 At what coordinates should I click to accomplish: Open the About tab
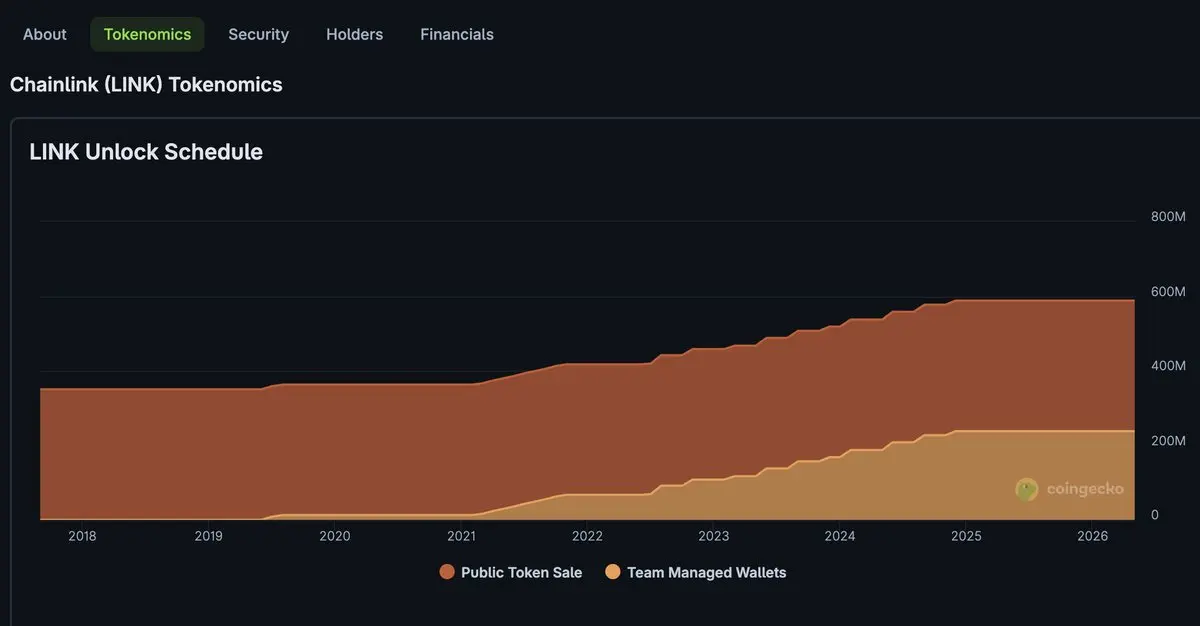coord(45,34)
